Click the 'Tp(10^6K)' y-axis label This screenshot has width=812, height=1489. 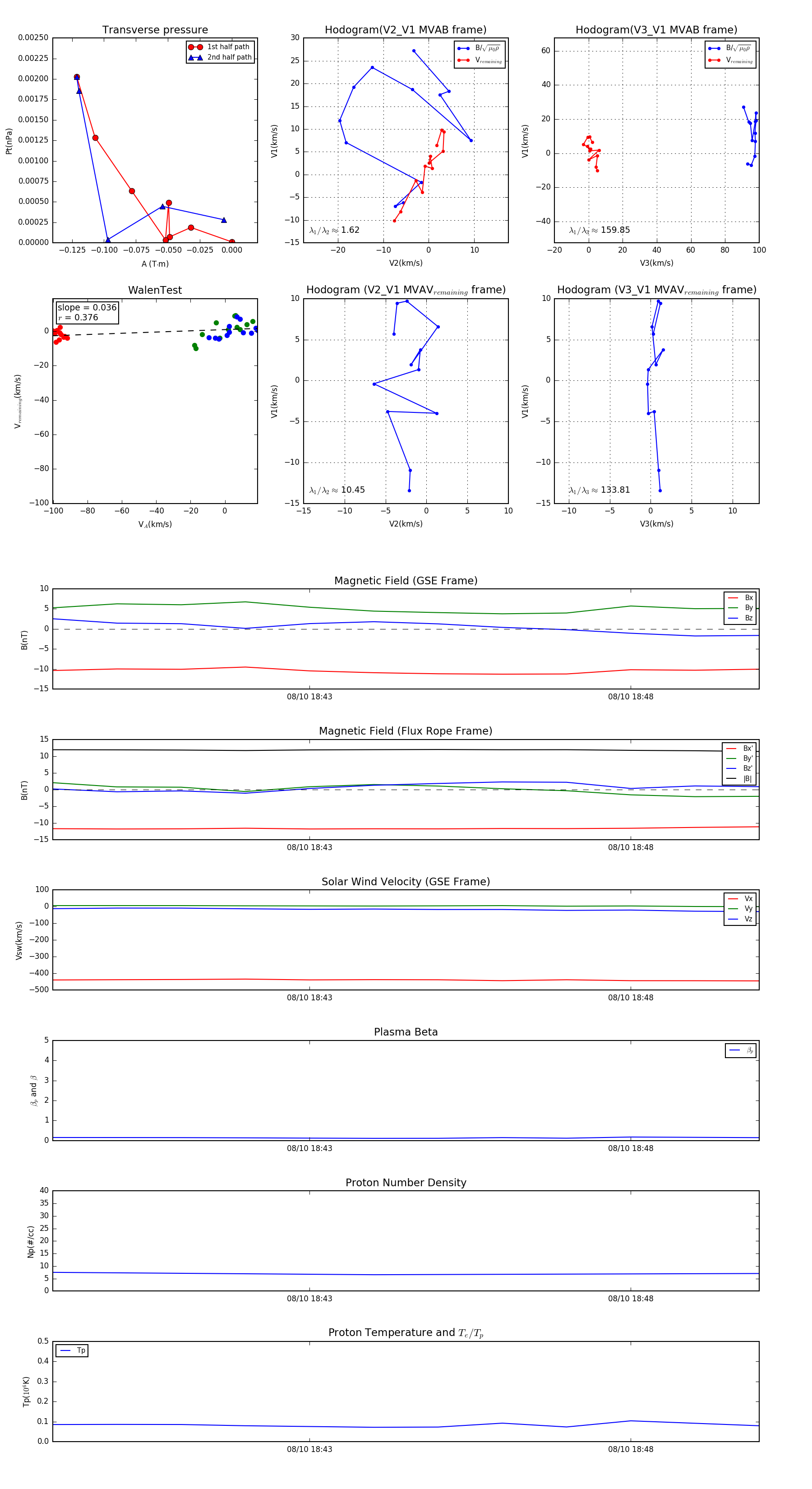coord(27,1392)
